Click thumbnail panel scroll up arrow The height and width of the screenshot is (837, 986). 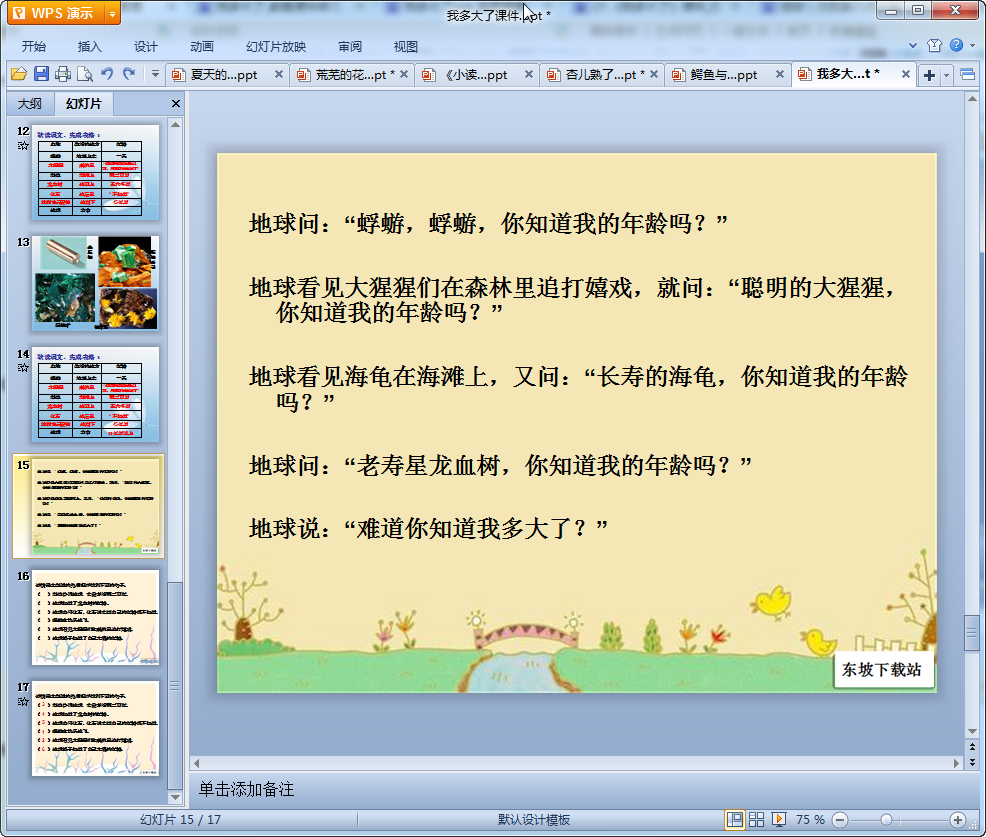(x=175, y=125)
